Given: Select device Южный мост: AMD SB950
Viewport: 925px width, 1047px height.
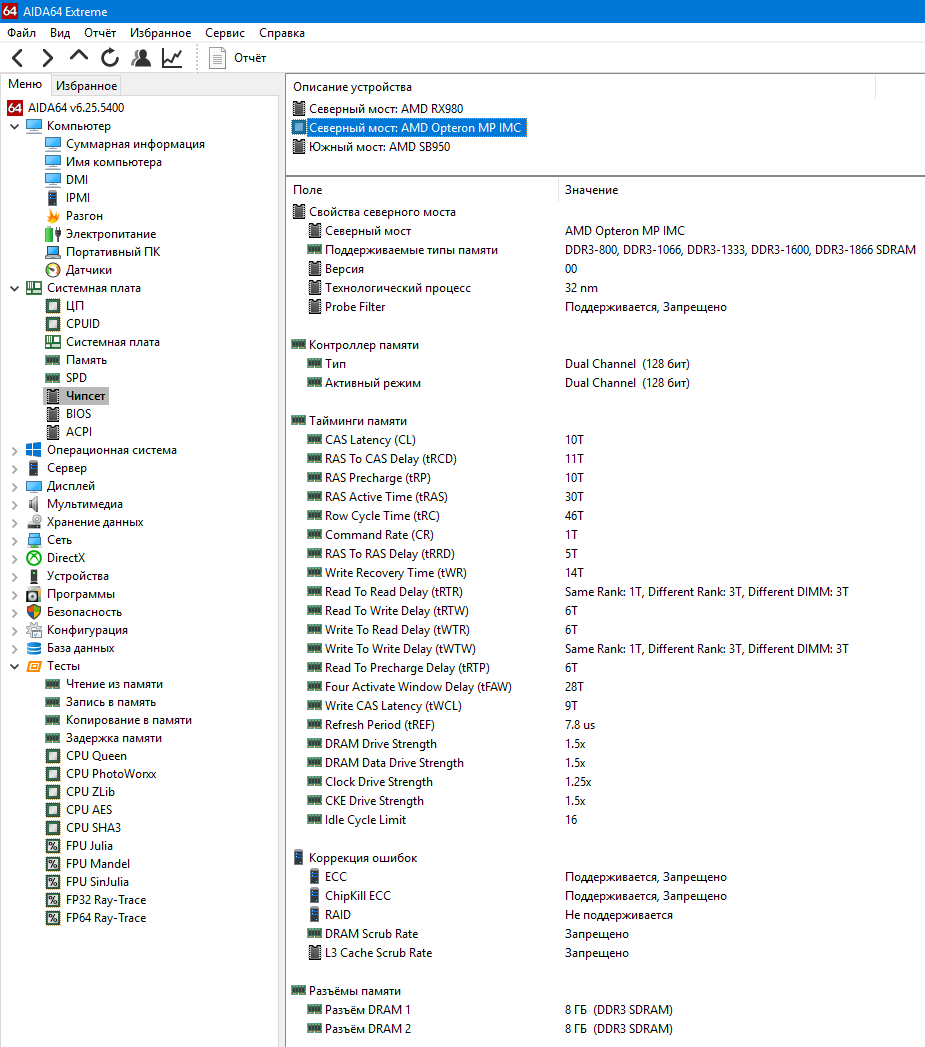Looking at the screenshot, I should [379, 147].
